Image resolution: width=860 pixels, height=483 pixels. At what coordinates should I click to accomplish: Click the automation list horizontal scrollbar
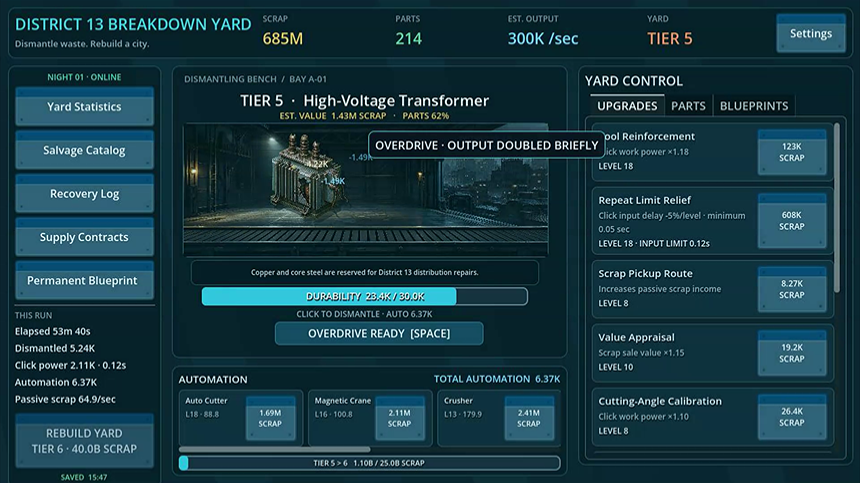(x=274, y=449)
